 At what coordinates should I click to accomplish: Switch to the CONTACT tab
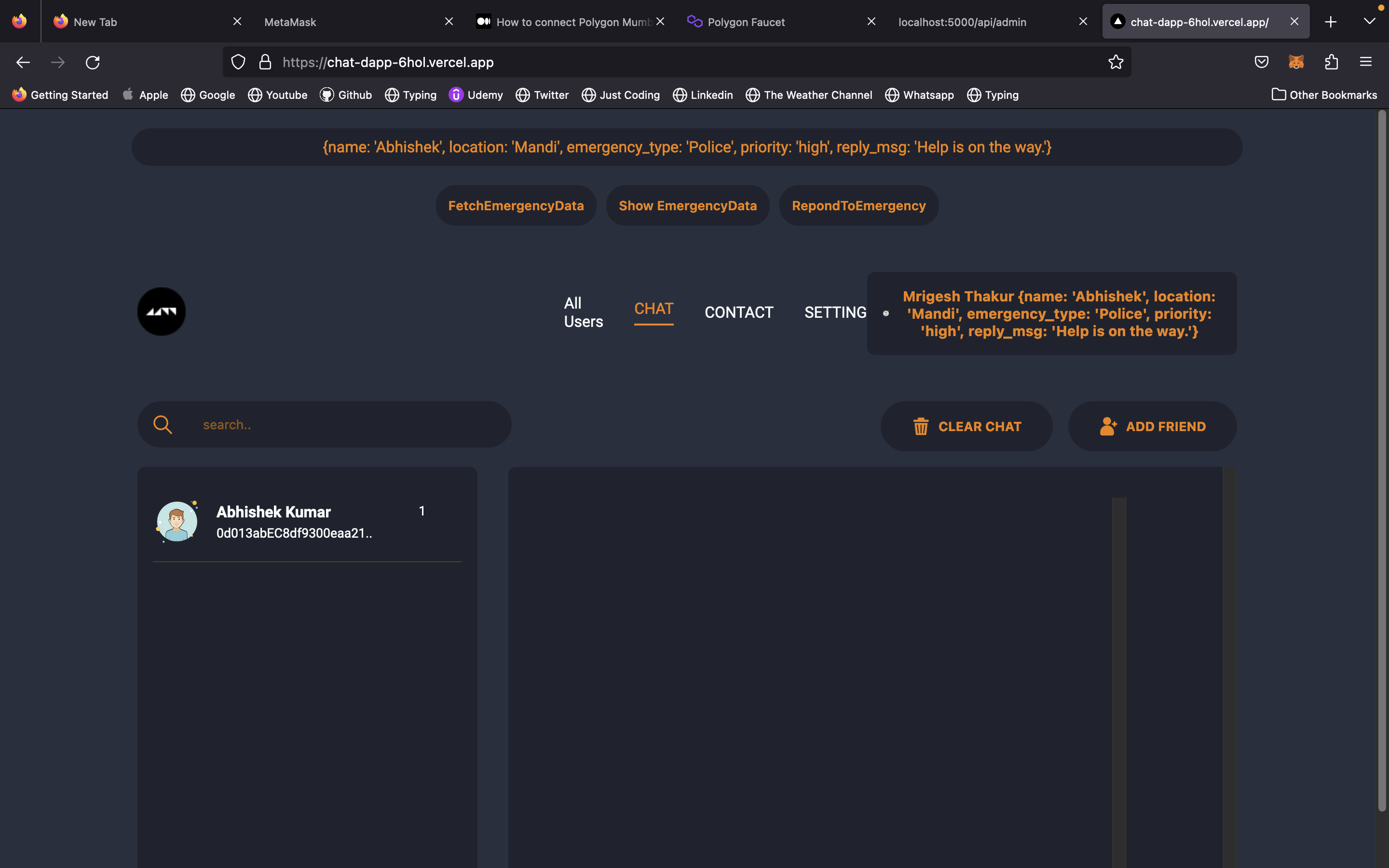pos(739,312)
